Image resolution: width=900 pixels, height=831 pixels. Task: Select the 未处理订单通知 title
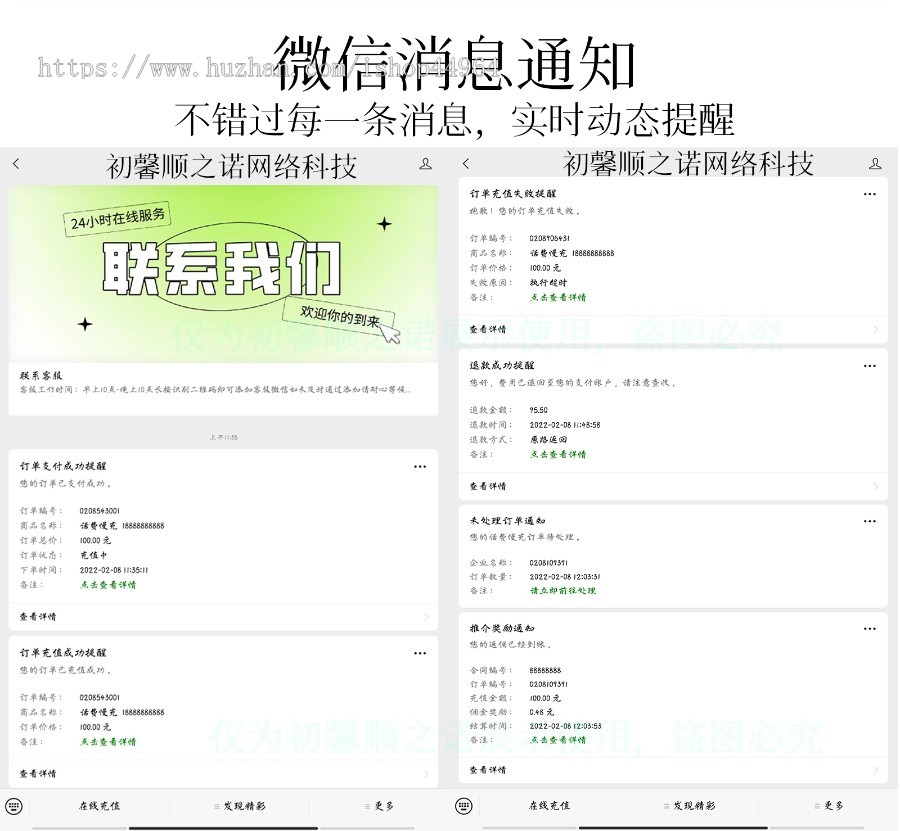pos(507,521)
